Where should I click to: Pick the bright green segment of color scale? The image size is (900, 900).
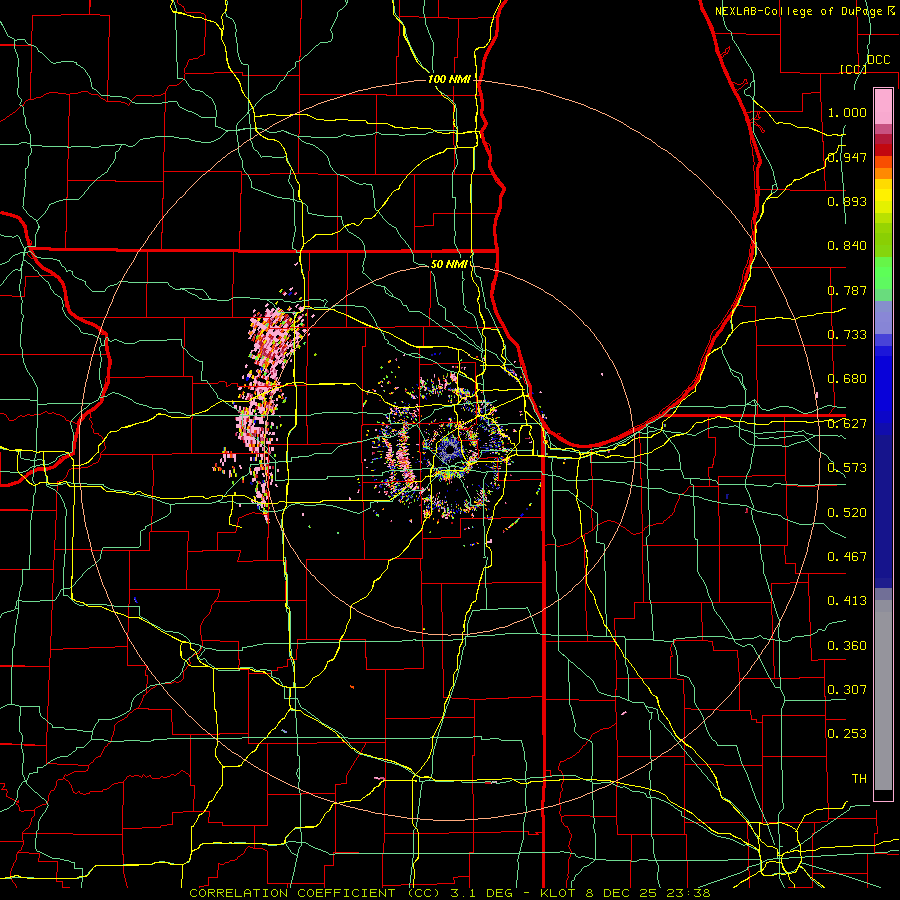coord(883,273)
